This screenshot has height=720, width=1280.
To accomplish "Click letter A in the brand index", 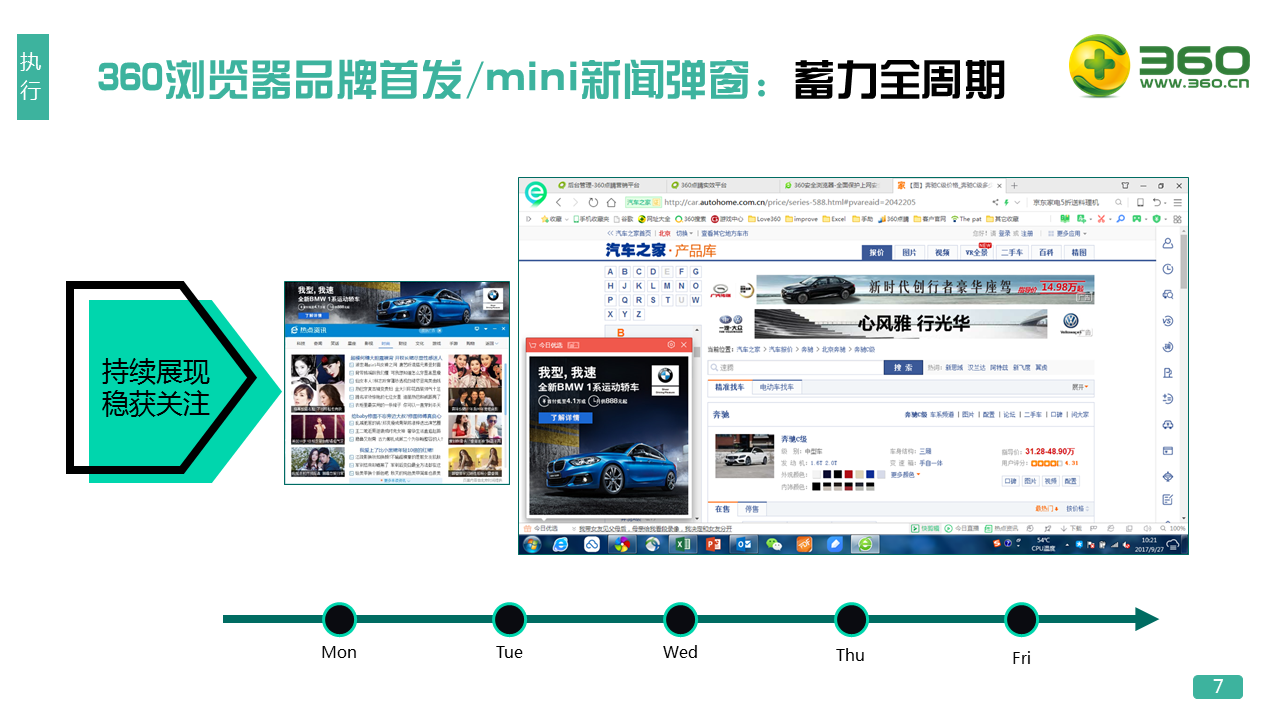I will 610,272.
